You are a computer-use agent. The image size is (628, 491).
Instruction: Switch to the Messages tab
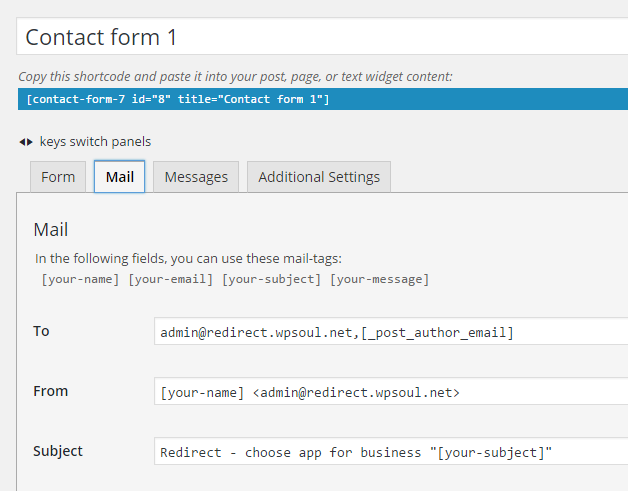click(196, 177)
